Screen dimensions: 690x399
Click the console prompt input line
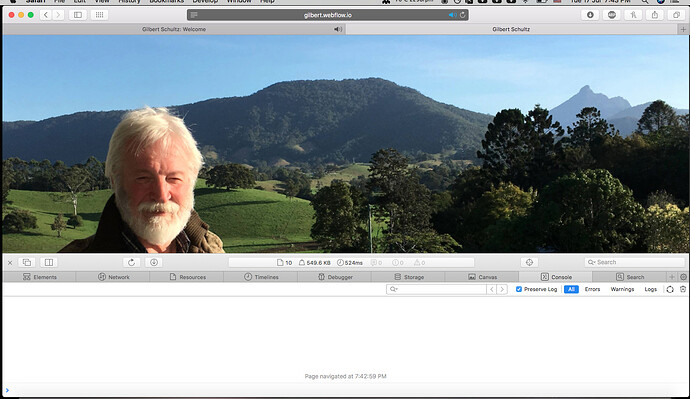[x=345, y=390]
